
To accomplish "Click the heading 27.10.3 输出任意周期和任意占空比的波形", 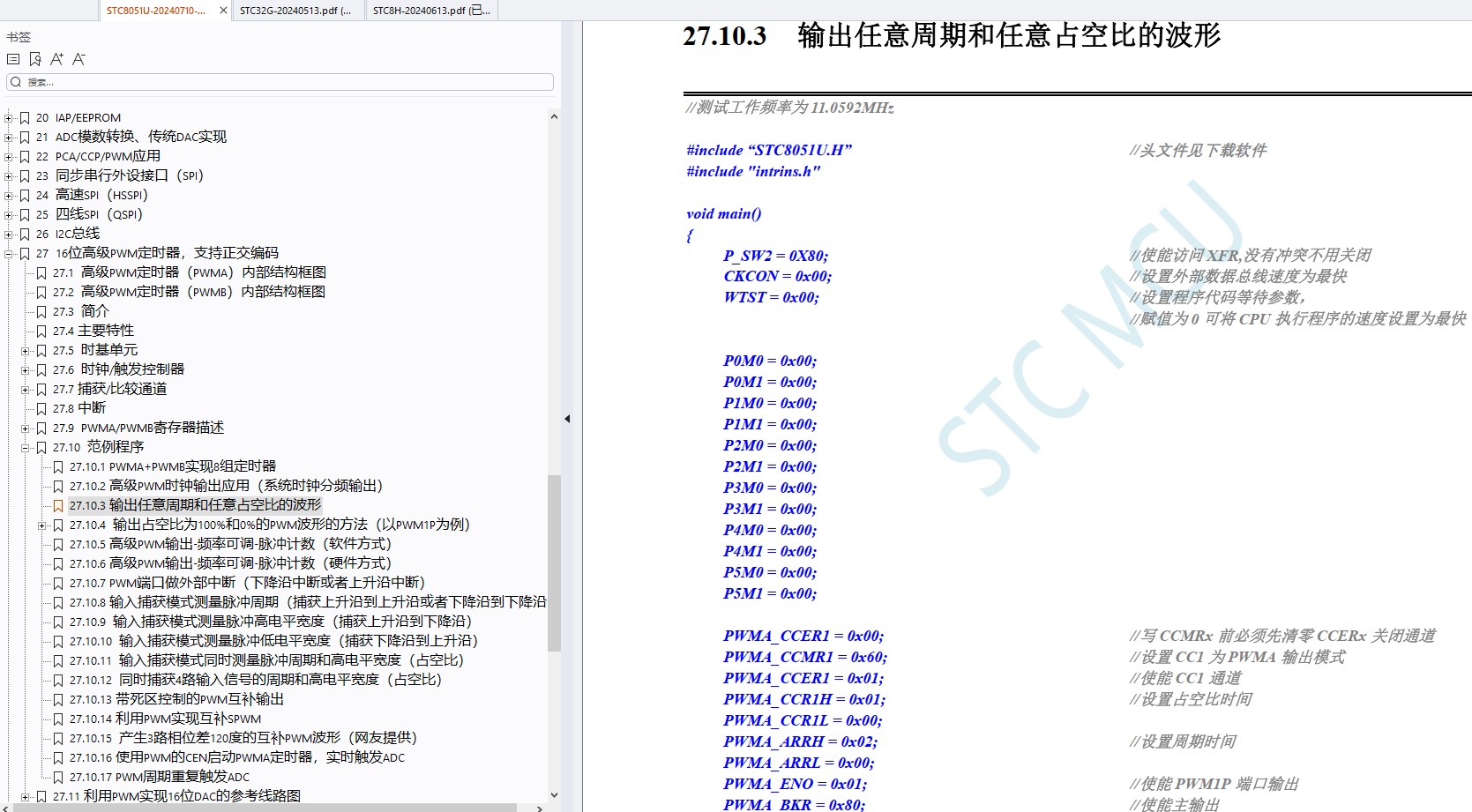I will point(952,36).
